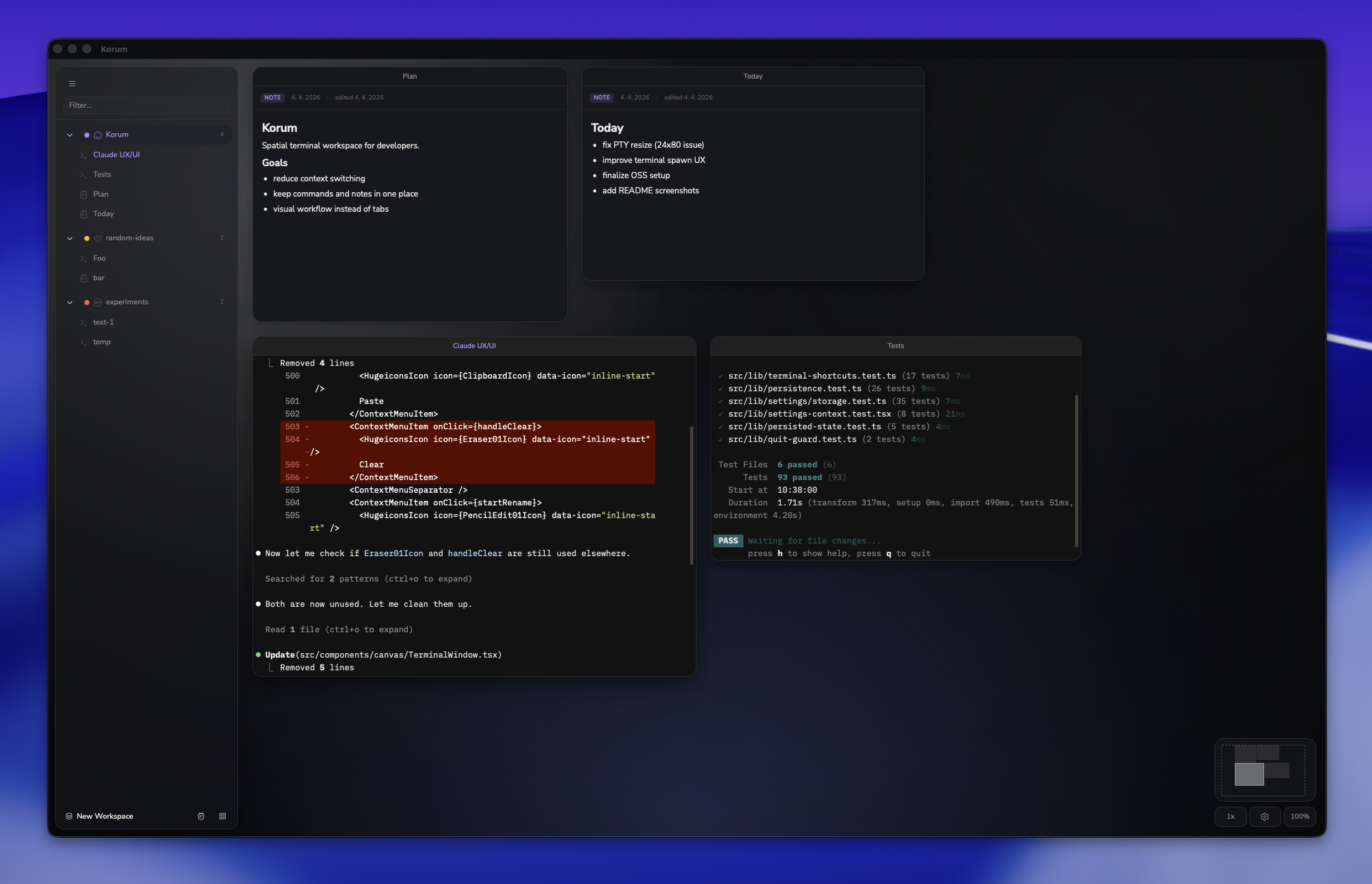Select the experiments workspace label

pyautogui.click(x=127, y=302)
